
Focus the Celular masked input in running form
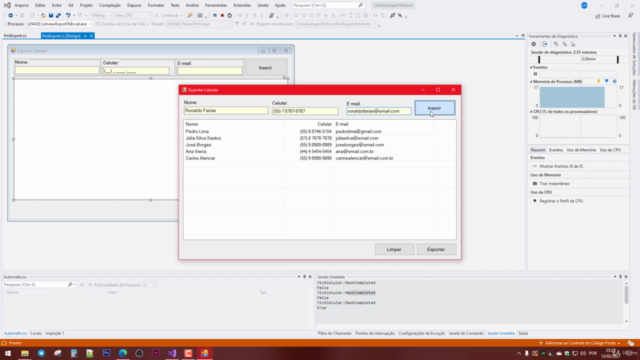[x=305, y=111]
